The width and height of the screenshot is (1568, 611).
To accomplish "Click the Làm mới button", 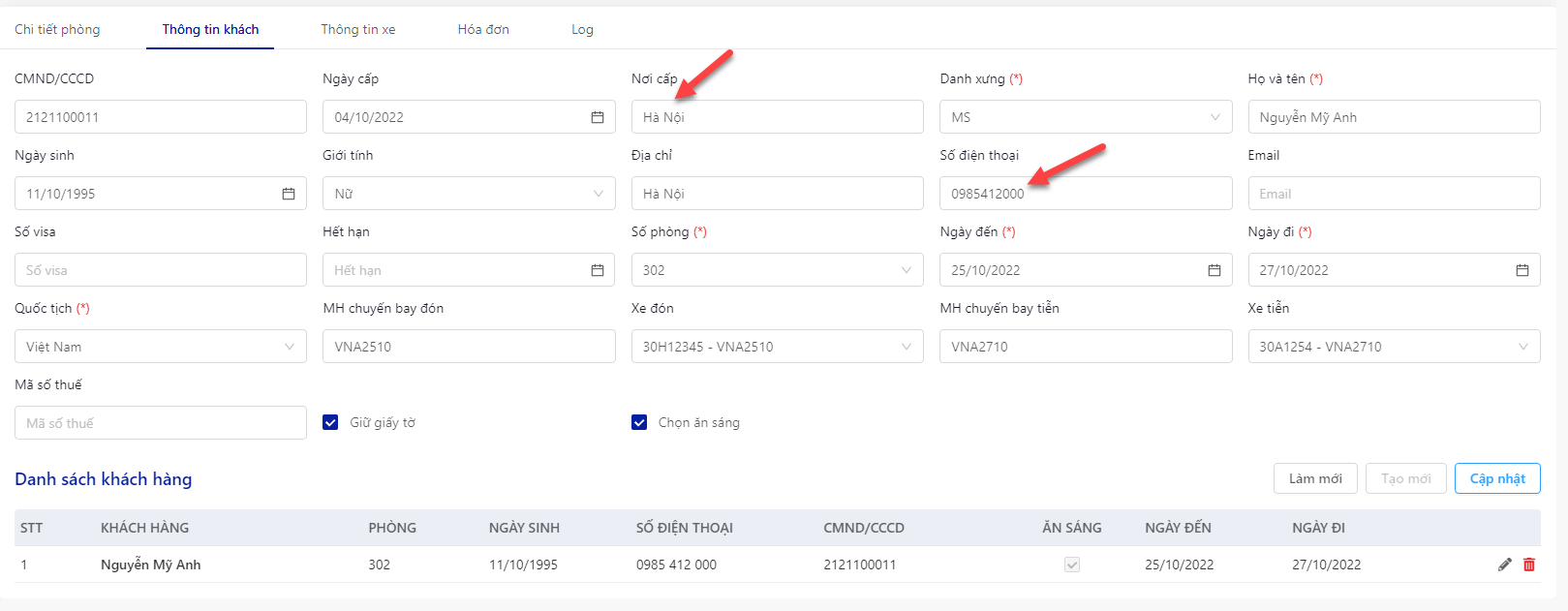I will pyautogui.click(x=1315, y=478).
